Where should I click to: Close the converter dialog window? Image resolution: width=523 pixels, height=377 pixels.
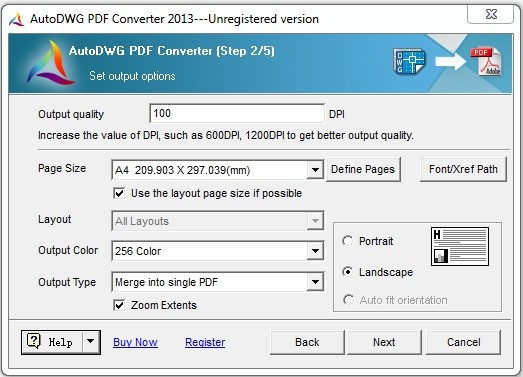tap(490, 14)
